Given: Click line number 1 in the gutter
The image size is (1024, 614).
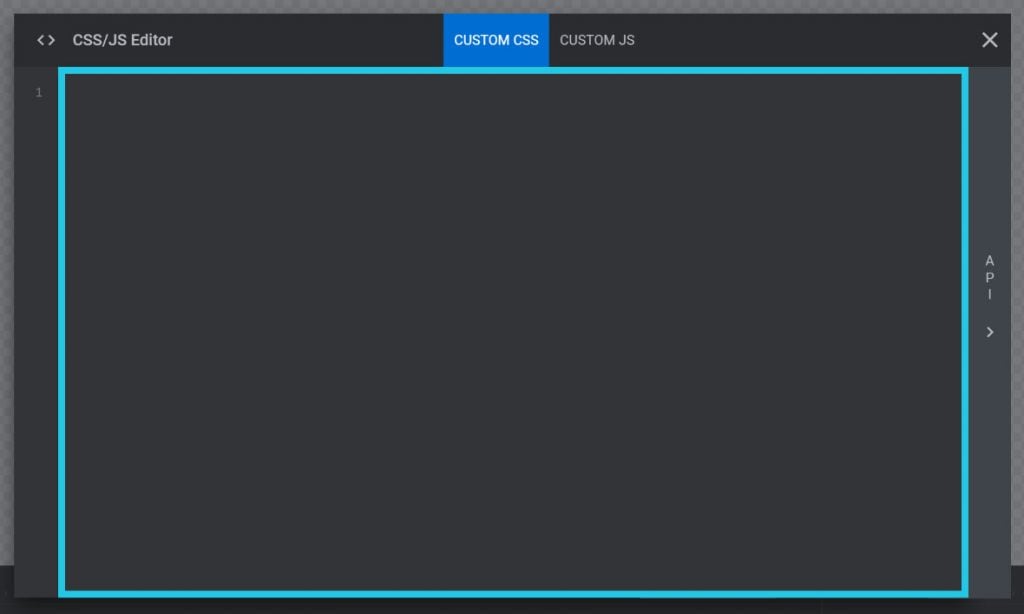Looking at the screenshot, I should 39,93.
